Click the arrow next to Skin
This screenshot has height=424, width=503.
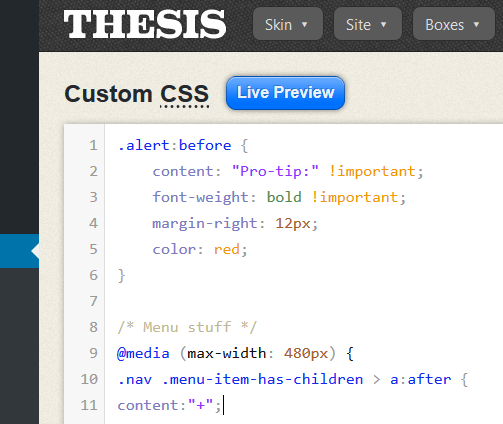(x=304, y=24)
